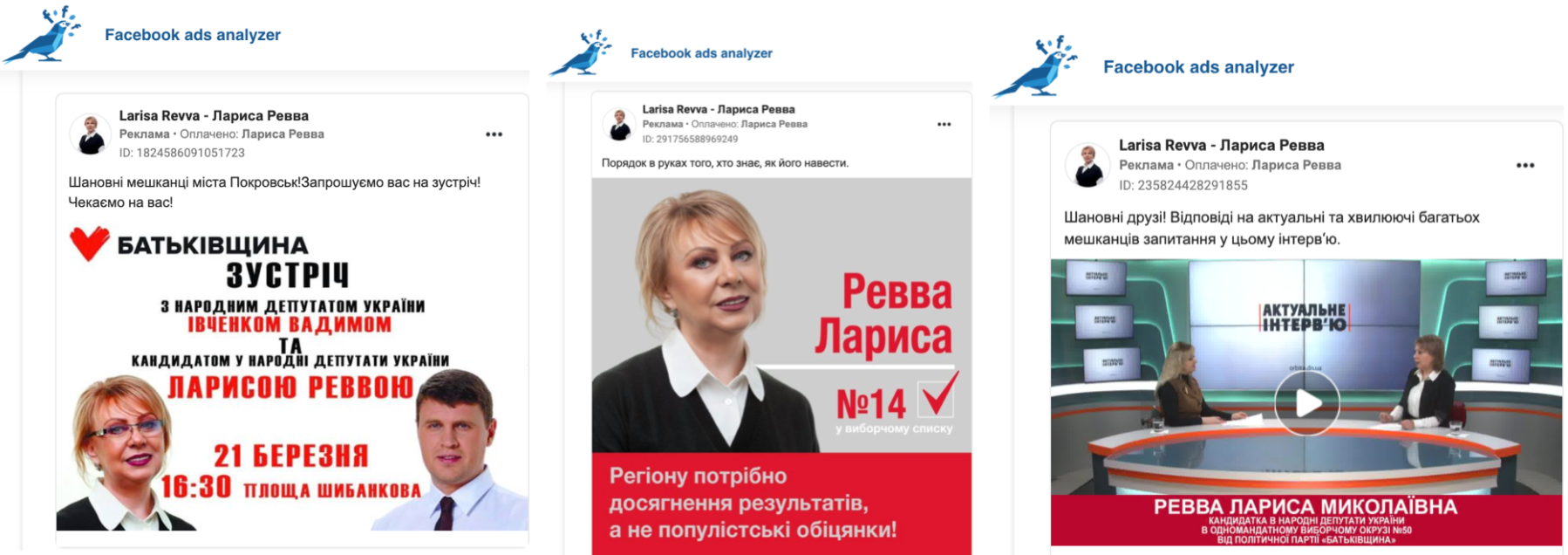Click Facebook ads analyzer title on left

pos(193,35)
